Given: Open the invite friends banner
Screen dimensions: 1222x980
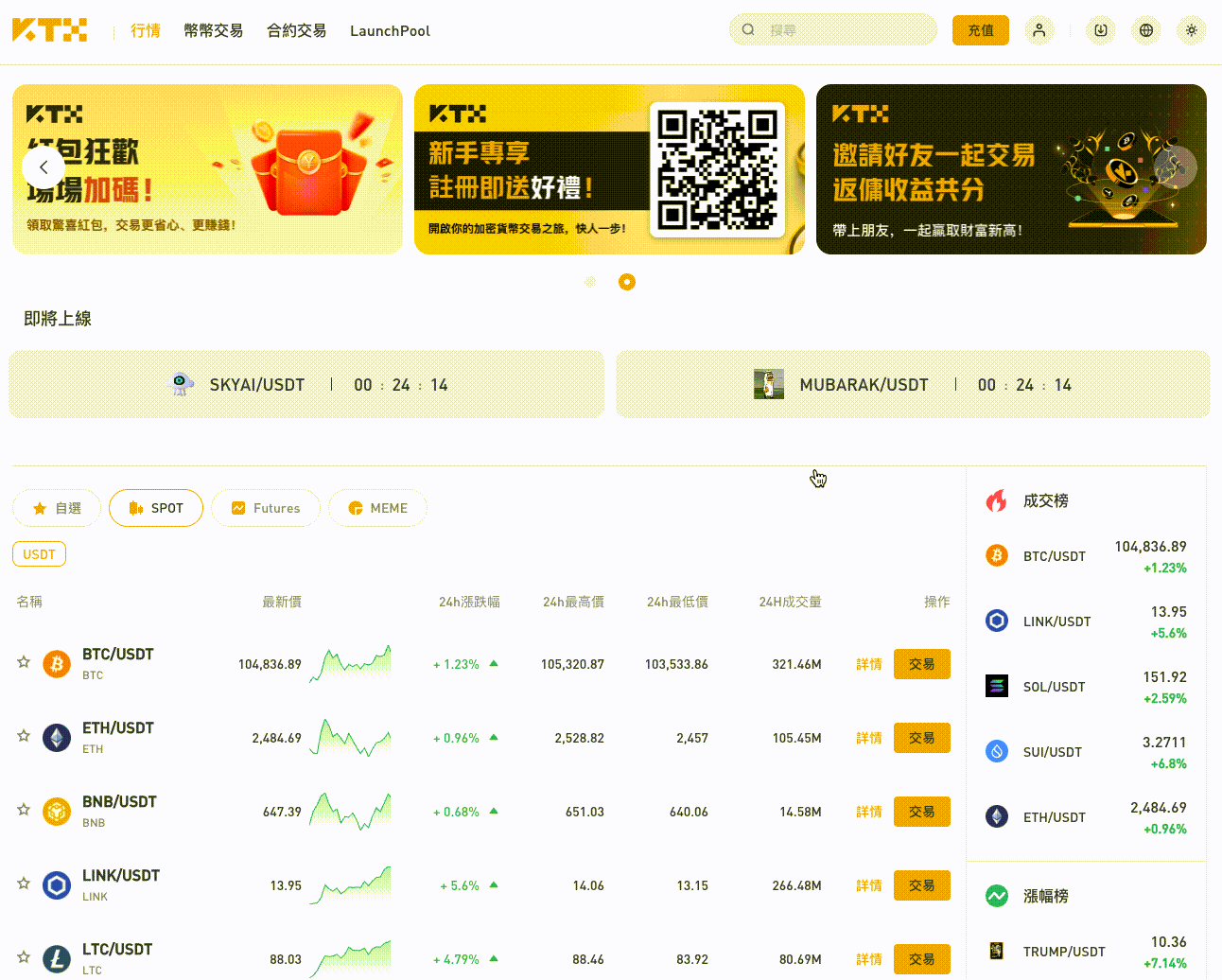Looking at the screenshot, I should pos(1011,169).
